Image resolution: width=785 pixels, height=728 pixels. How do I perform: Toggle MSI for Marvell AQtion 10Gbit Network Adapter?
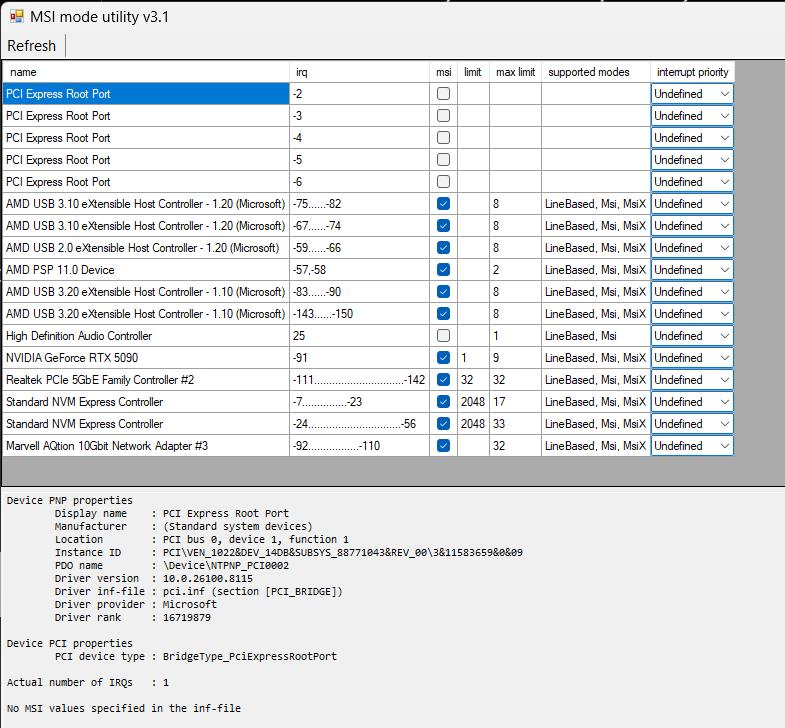443,446
